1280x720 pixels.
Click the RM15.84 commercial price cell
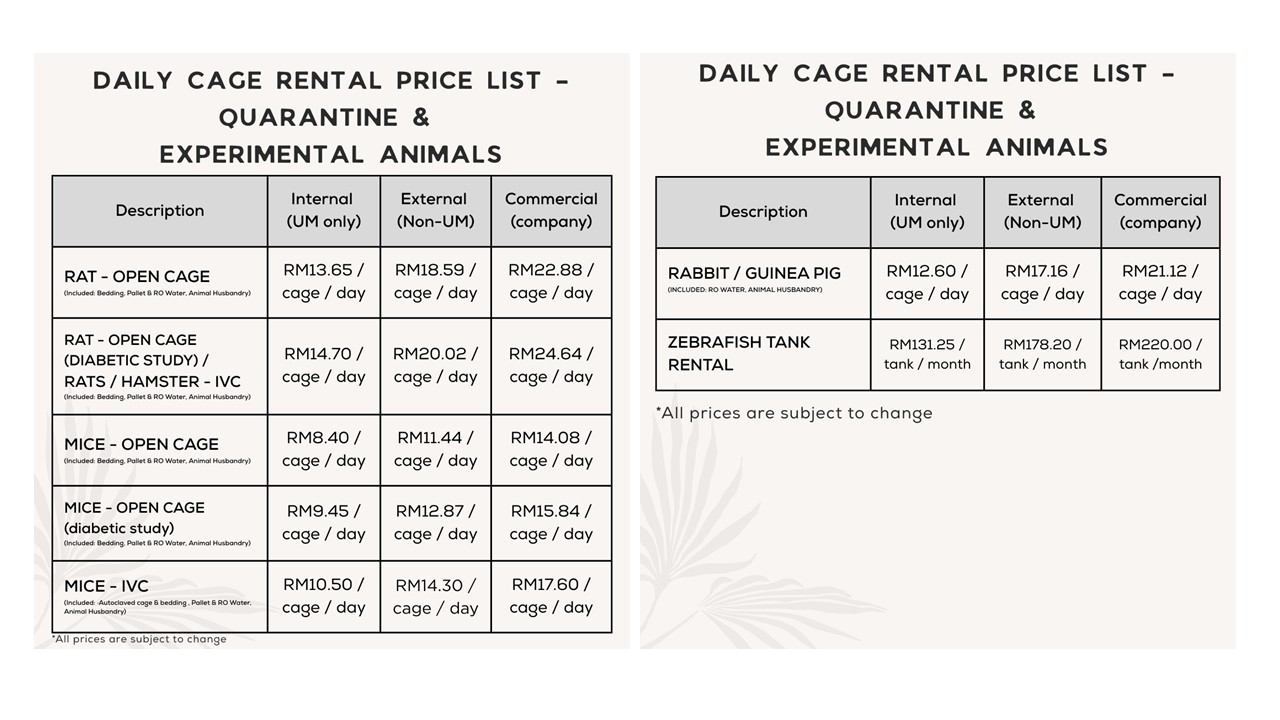551,522
